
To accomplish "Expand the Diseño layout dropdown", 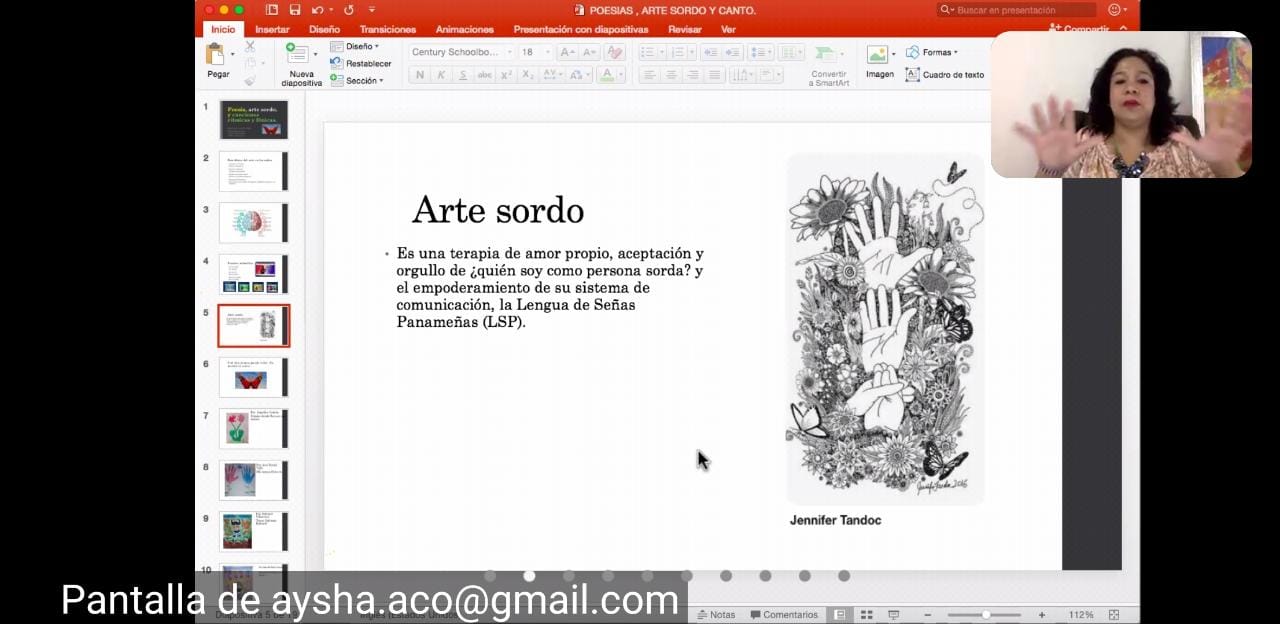I will [355, 46].
